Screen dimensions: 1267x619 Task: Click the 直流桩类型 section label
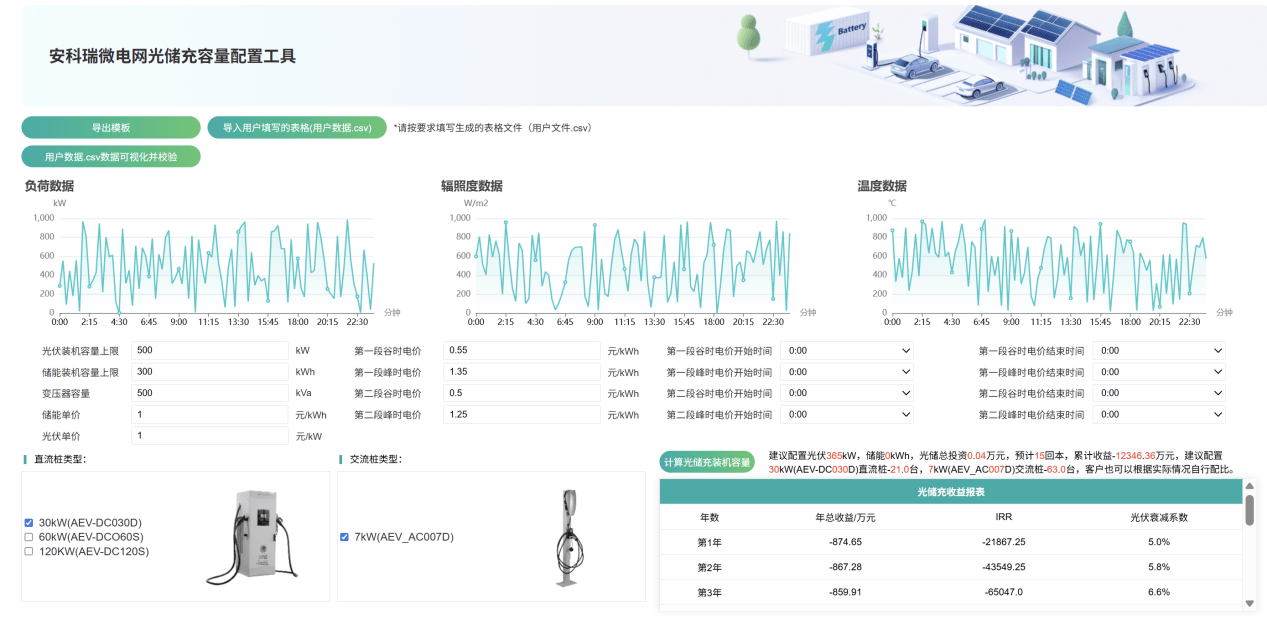pos(60,459)
